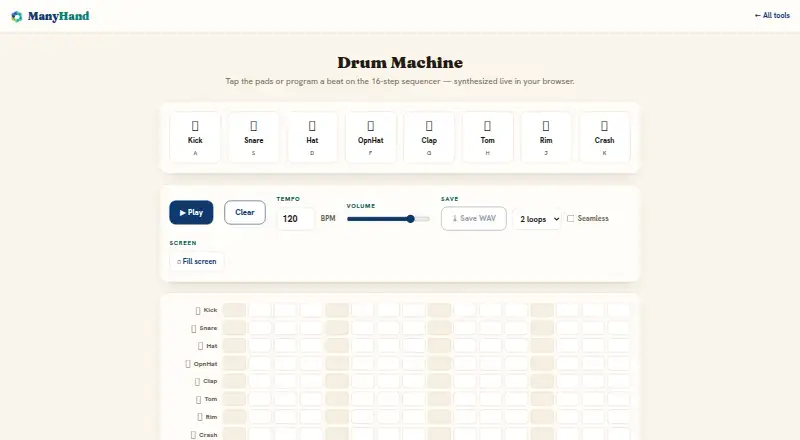Toggle Hat row step 1
This screenshot has height=440, width=800.
[234, 346]
